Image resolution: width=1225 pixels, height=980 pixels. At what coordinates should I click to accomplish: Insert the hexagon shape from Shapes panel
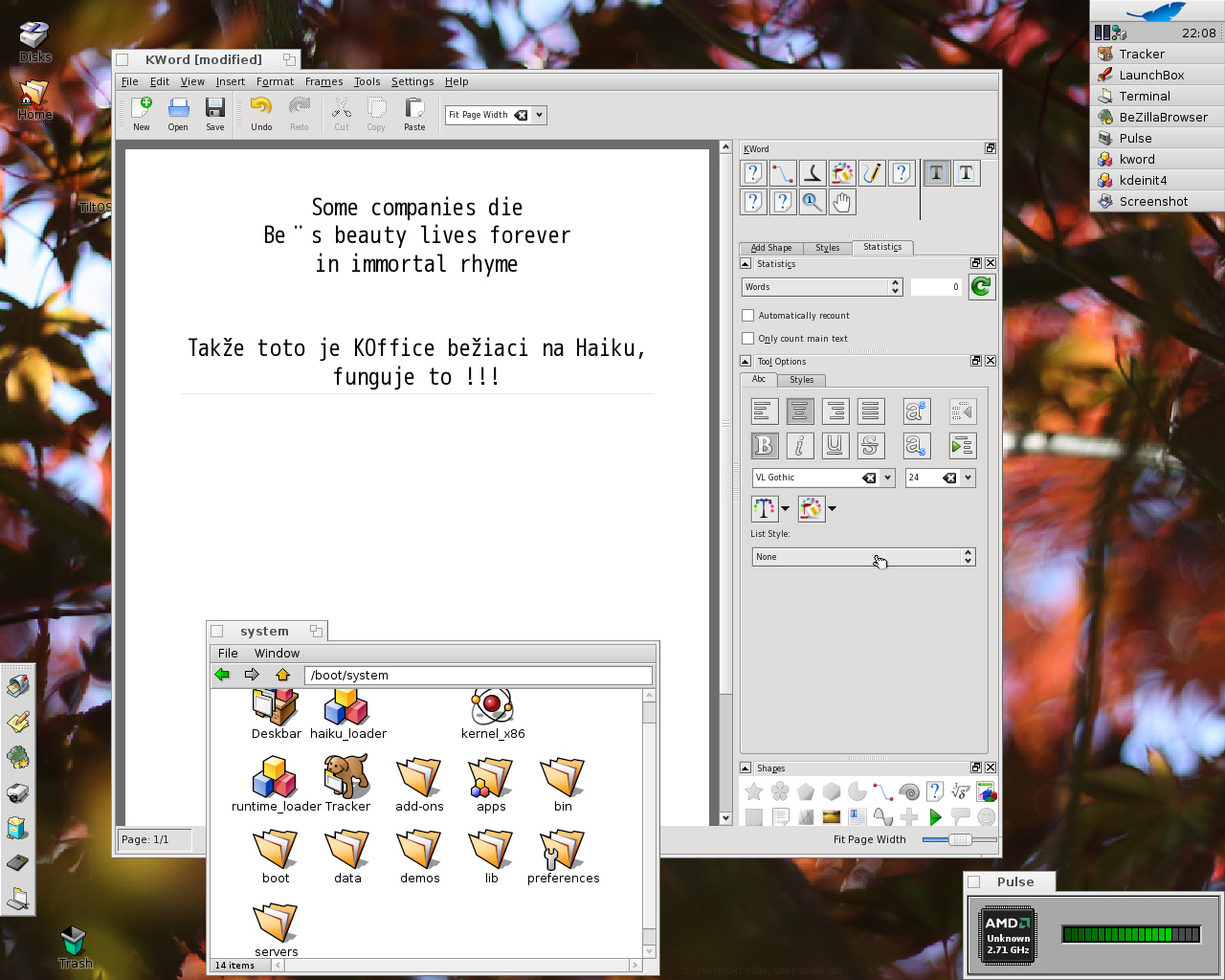tap(832, 791)
